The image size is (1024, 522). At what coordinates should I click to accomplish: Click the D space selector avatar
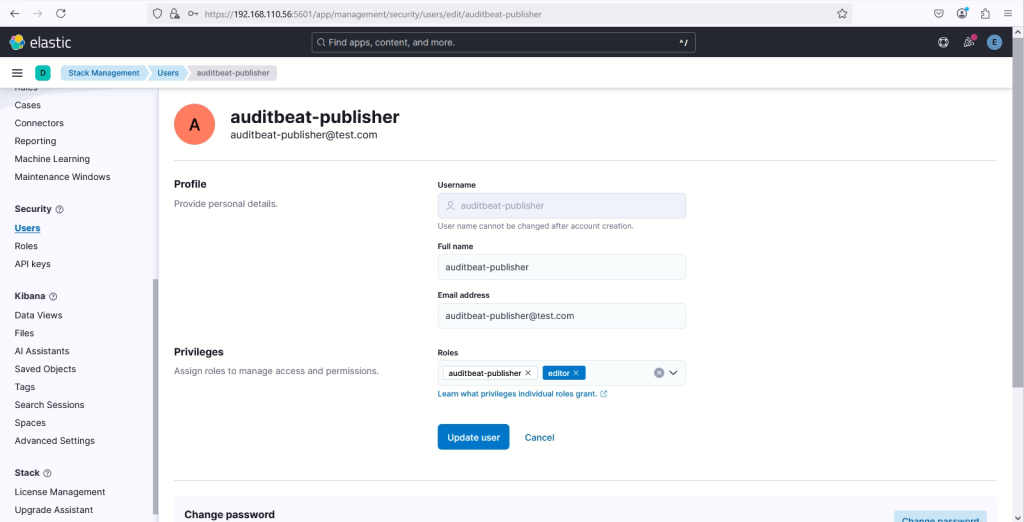pos(43,73)
